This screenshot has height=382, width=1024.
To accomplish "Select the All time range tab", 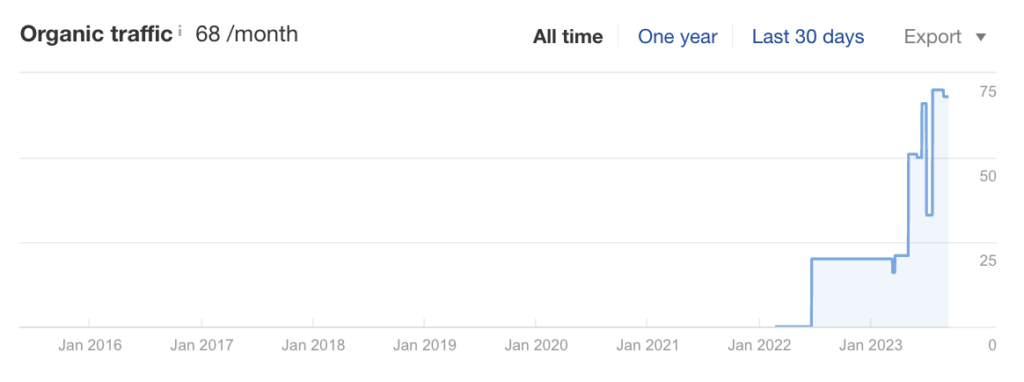I will pyautogui.click(x=568, y=37).
